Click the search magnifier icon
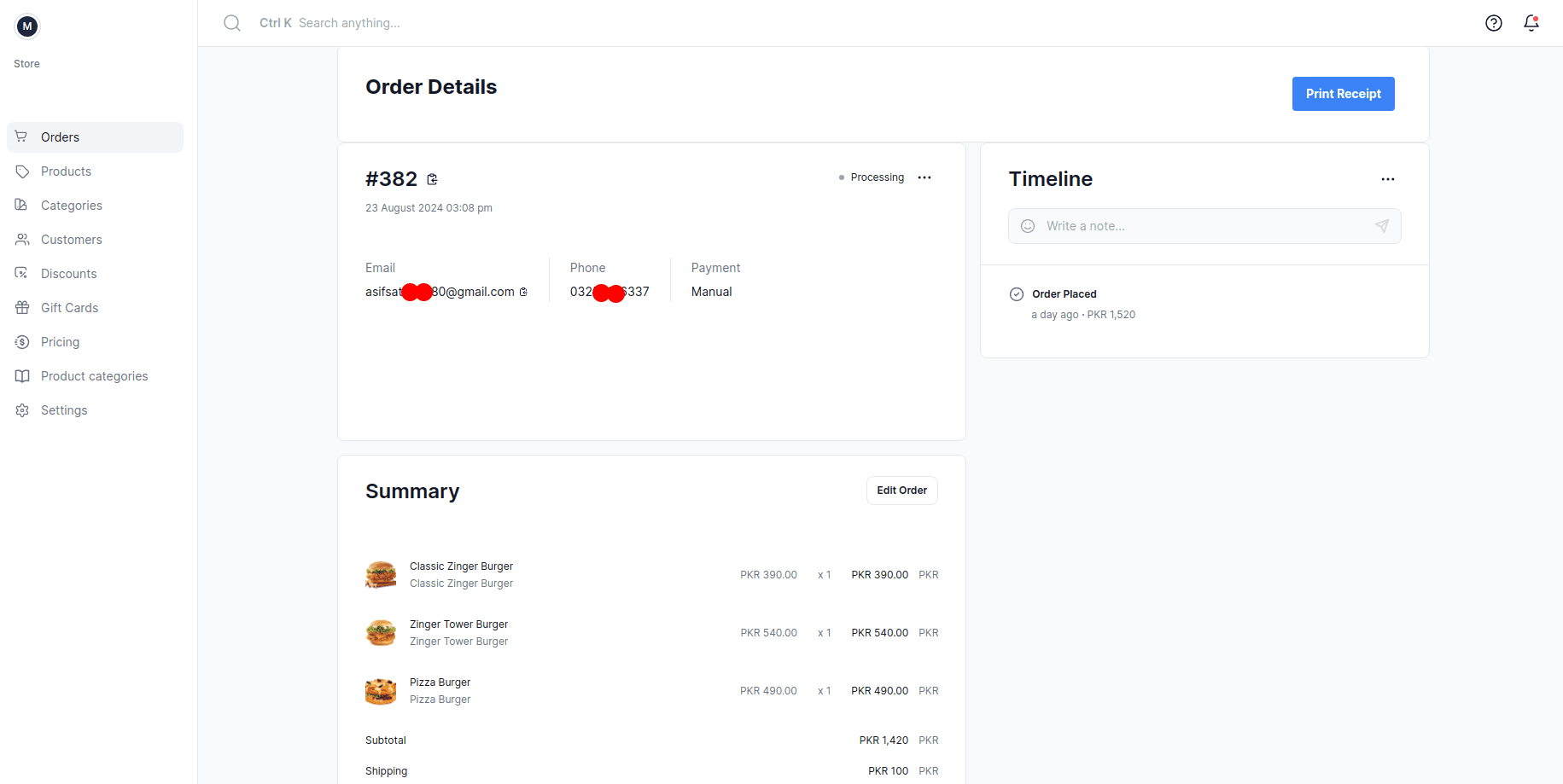Screen dimensions: 1563x784 point(231,23)
